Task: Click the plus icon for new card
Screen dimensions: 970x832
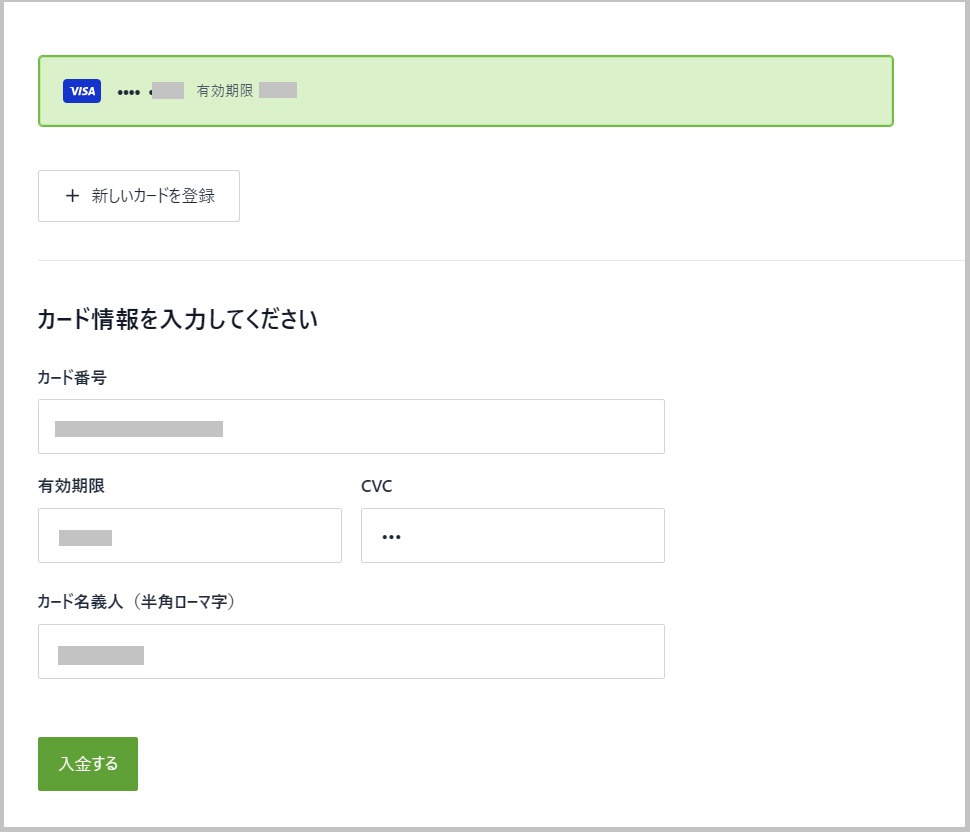Action: (72, 196)
